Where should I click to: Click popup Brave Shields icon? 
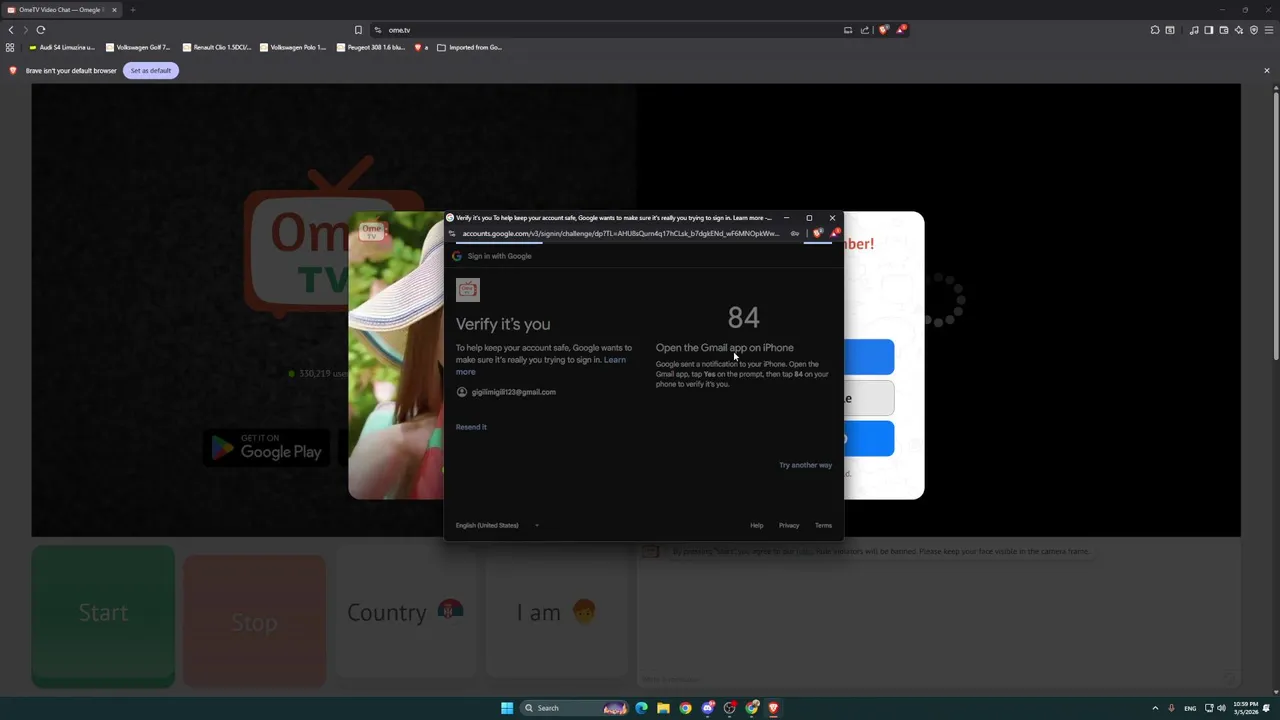coord(818,233)
